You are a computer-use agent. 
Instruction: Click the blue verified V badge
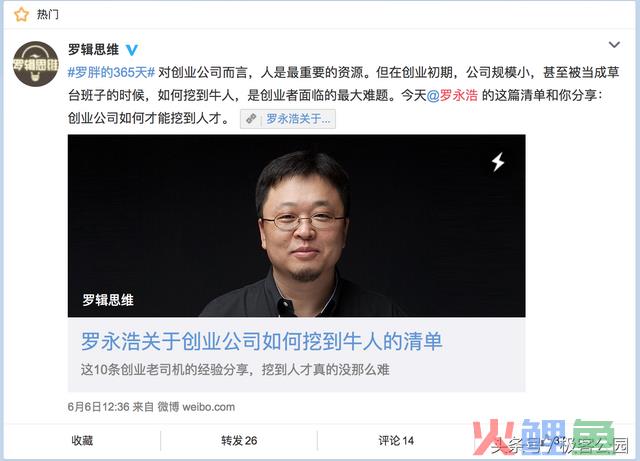tap(131, 50)
